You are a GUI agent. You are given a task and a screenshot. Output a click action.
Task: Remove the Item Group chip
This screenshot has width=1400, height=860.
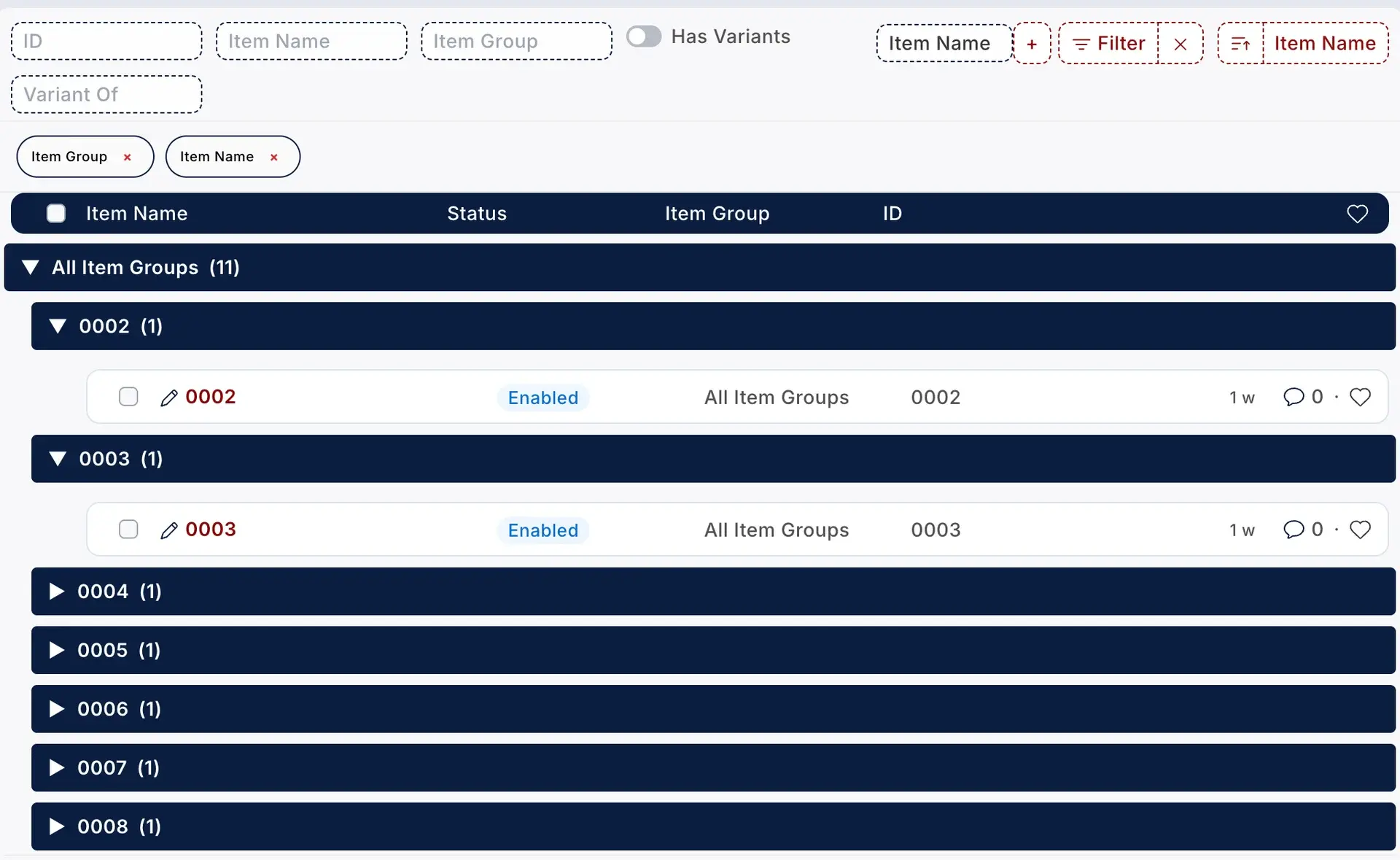[x=128, y=157]
